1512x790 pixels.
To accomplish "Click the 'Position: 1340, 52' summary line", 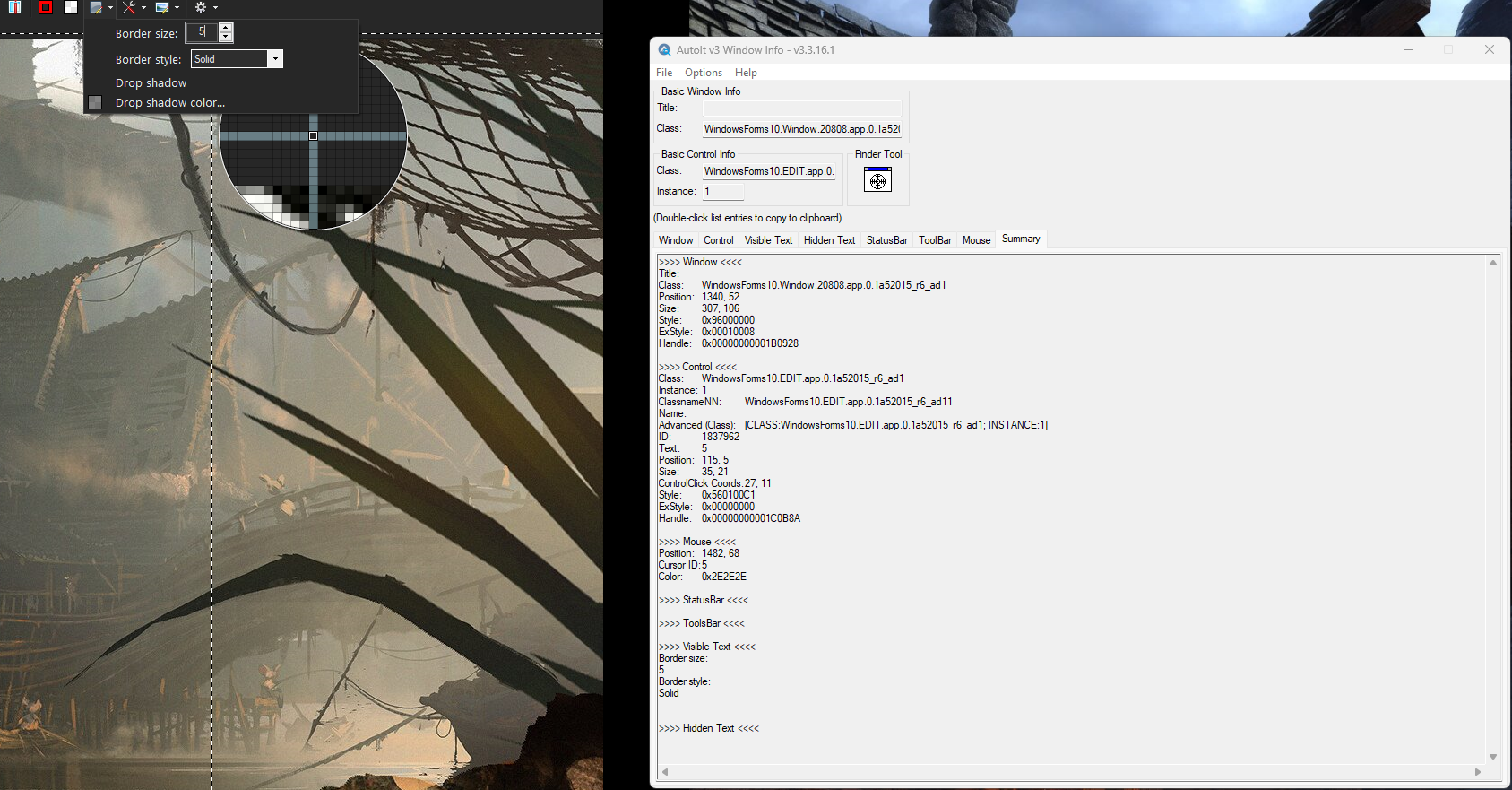I will tap(699, 297).
